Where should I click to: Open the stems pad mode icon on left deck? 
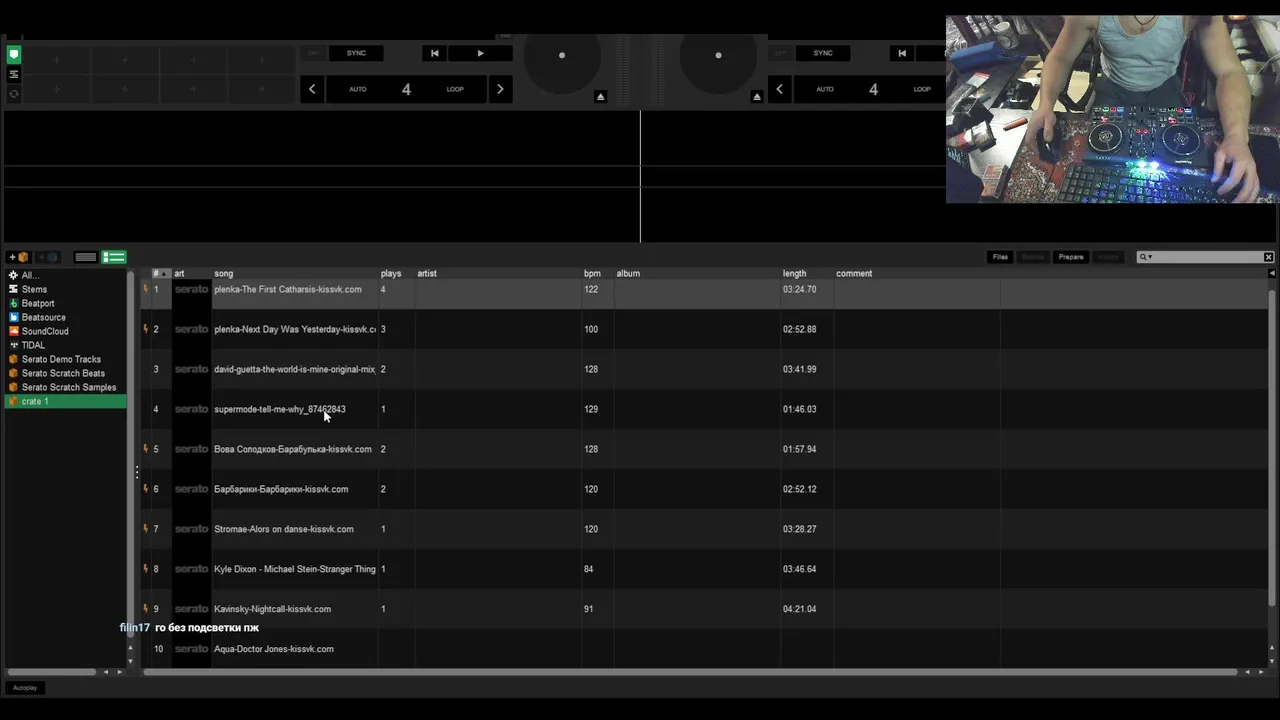click(14, 74)
